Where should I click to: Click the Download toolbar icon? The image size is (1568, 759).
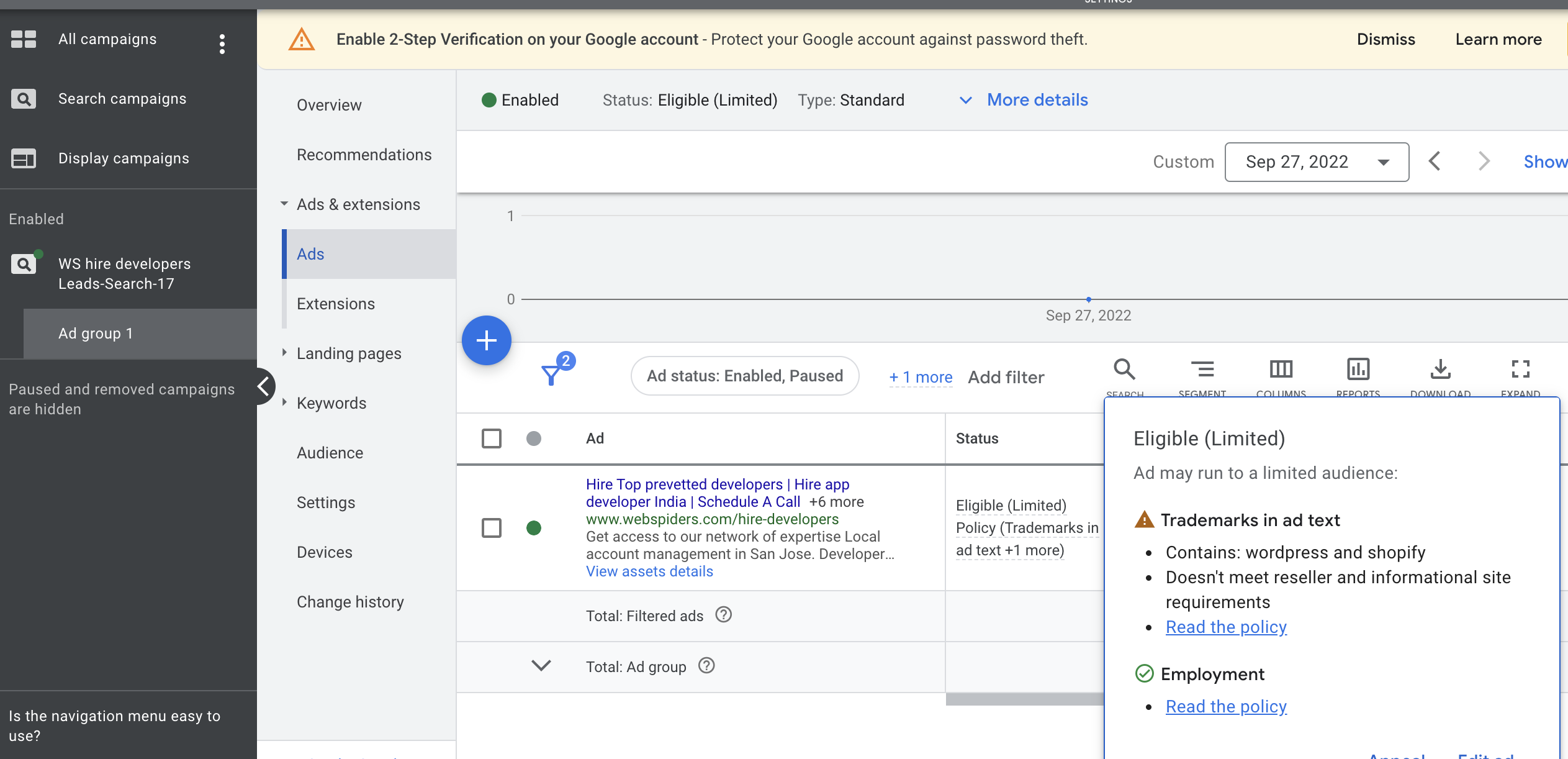coord(1440,370)
